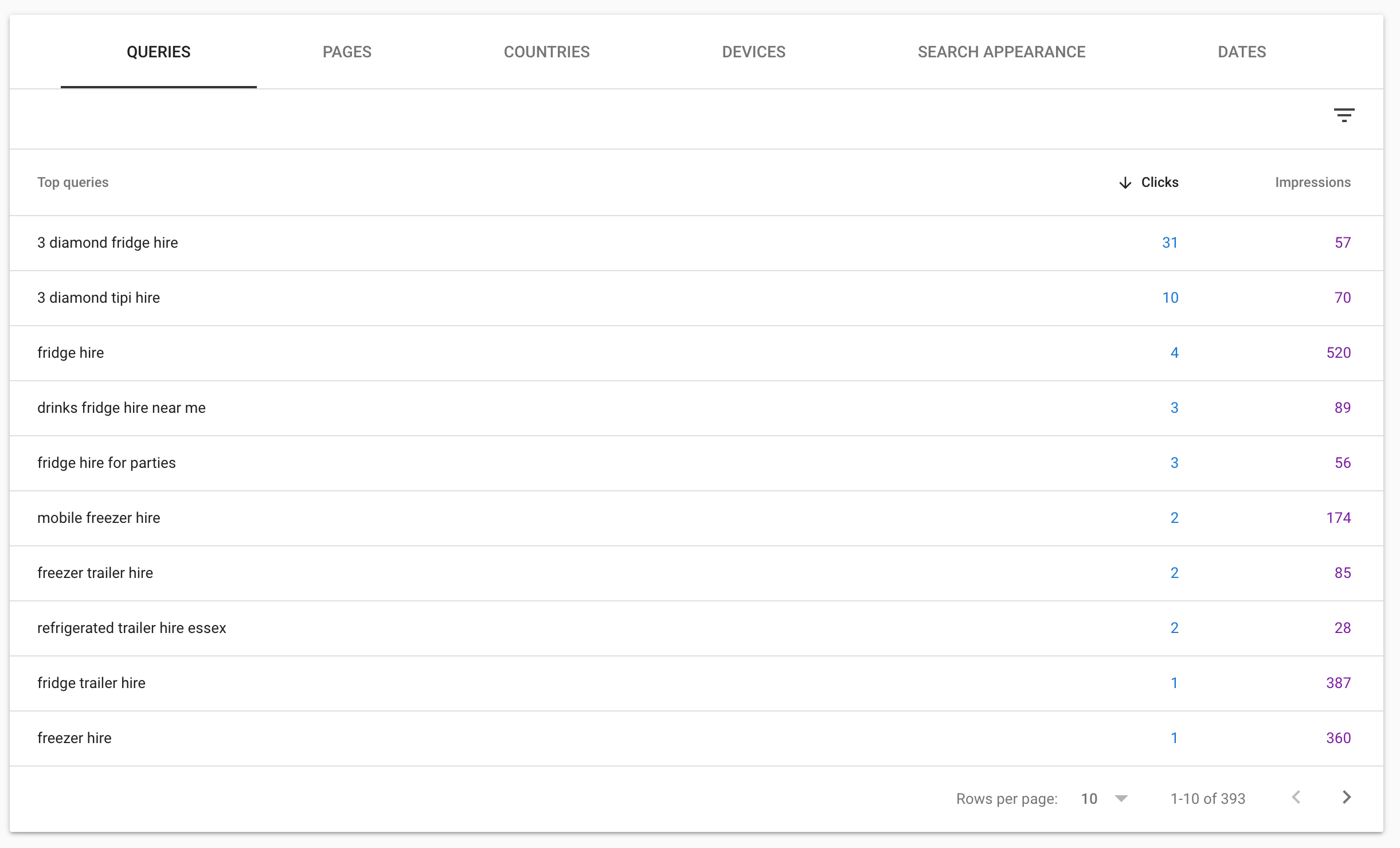
Task: Click the 387 impressions value
Action: pos(1339,683)
